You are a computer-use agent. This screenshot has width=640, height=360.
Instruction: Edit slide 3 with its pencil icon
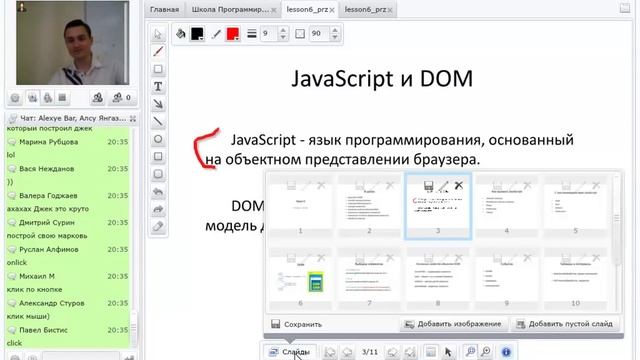pos(443,186)
